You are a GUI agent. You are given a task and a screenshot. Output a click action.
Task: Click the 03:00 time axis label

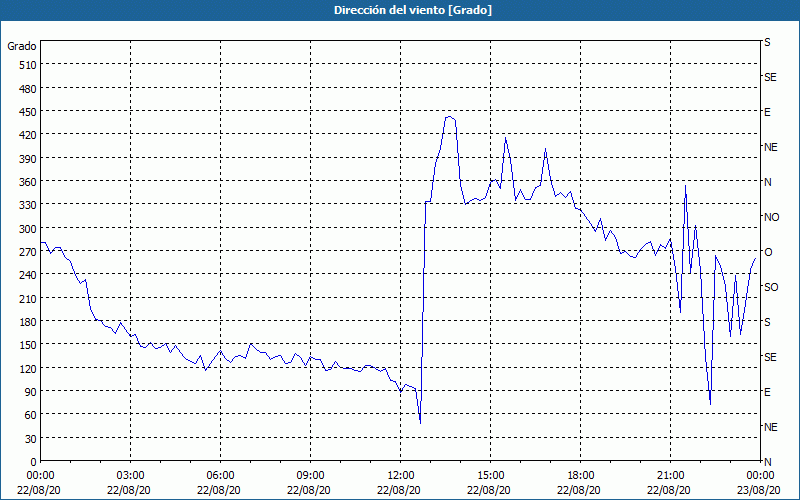tap(131, 476)
